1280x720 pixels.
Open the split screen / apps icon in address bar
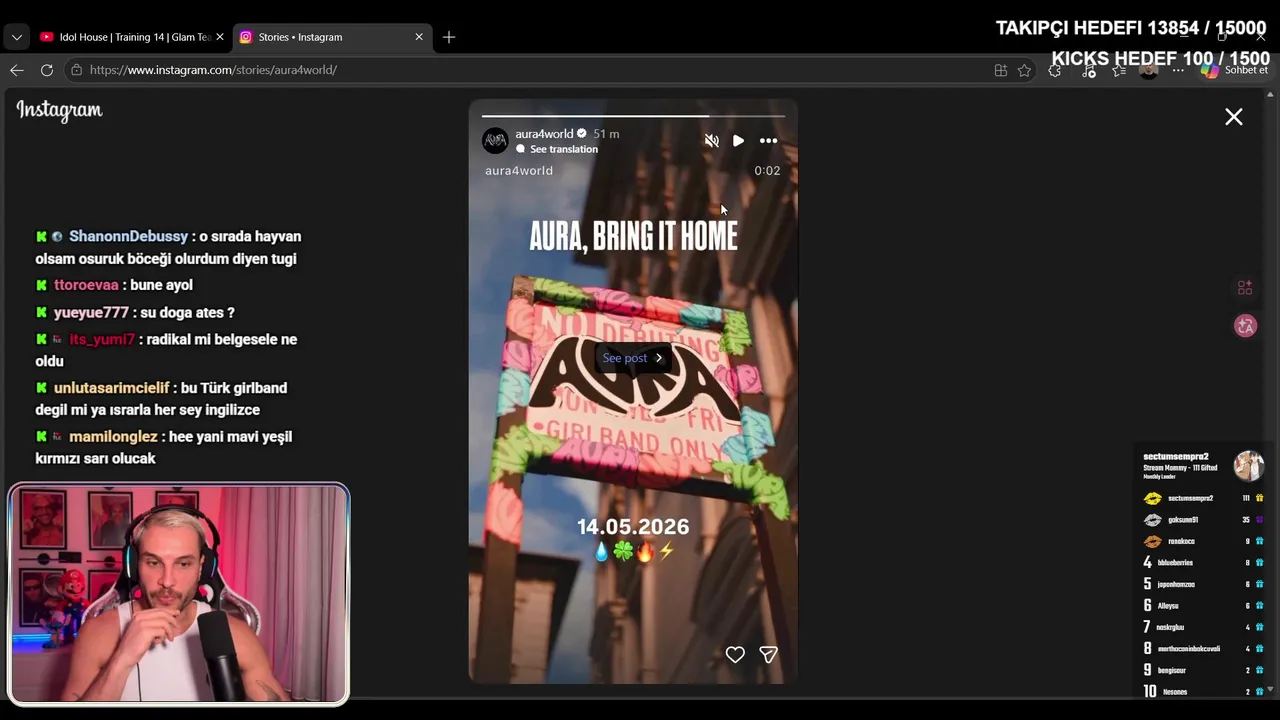click(1000, 70)
